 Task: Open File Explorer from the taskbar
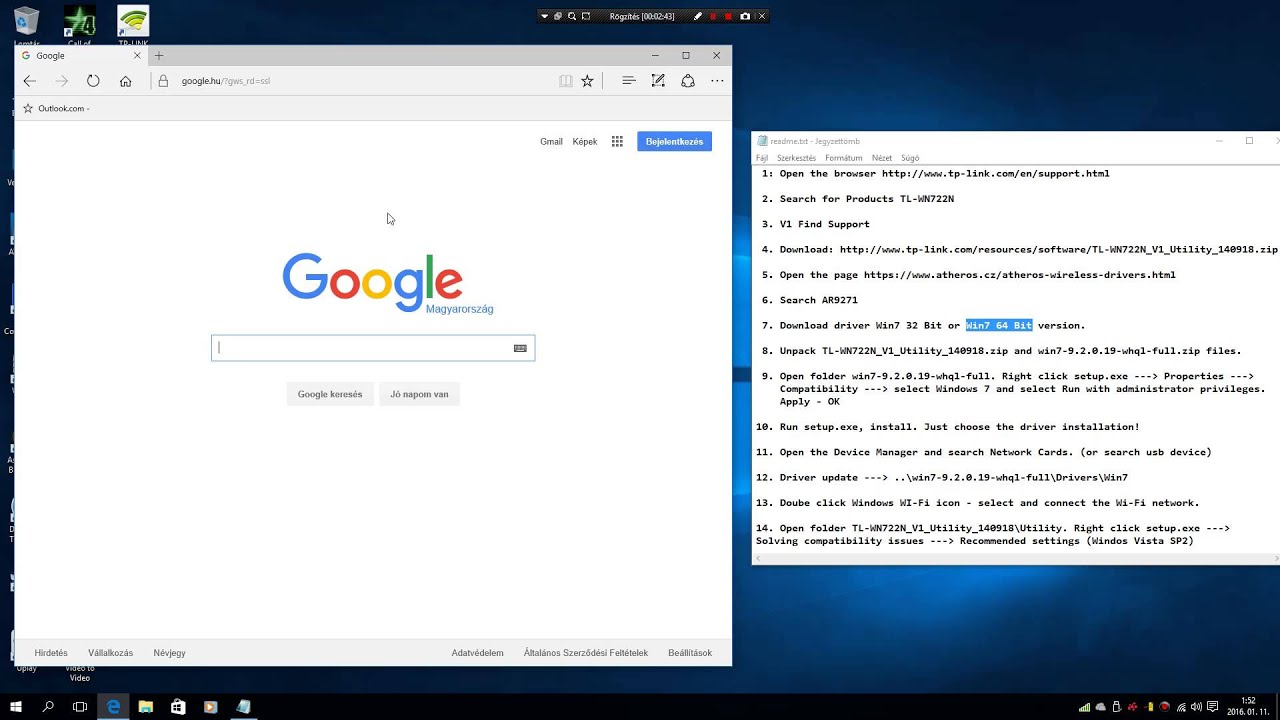(145, 706)
